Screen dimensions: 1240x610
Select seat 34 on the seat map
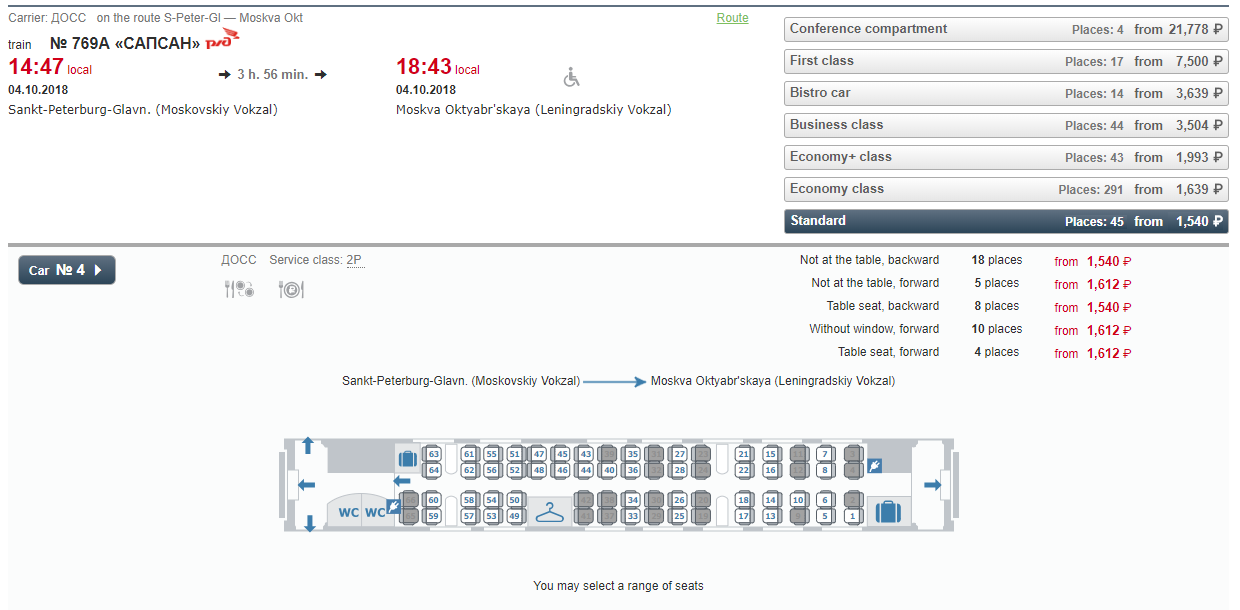[632, 500]
